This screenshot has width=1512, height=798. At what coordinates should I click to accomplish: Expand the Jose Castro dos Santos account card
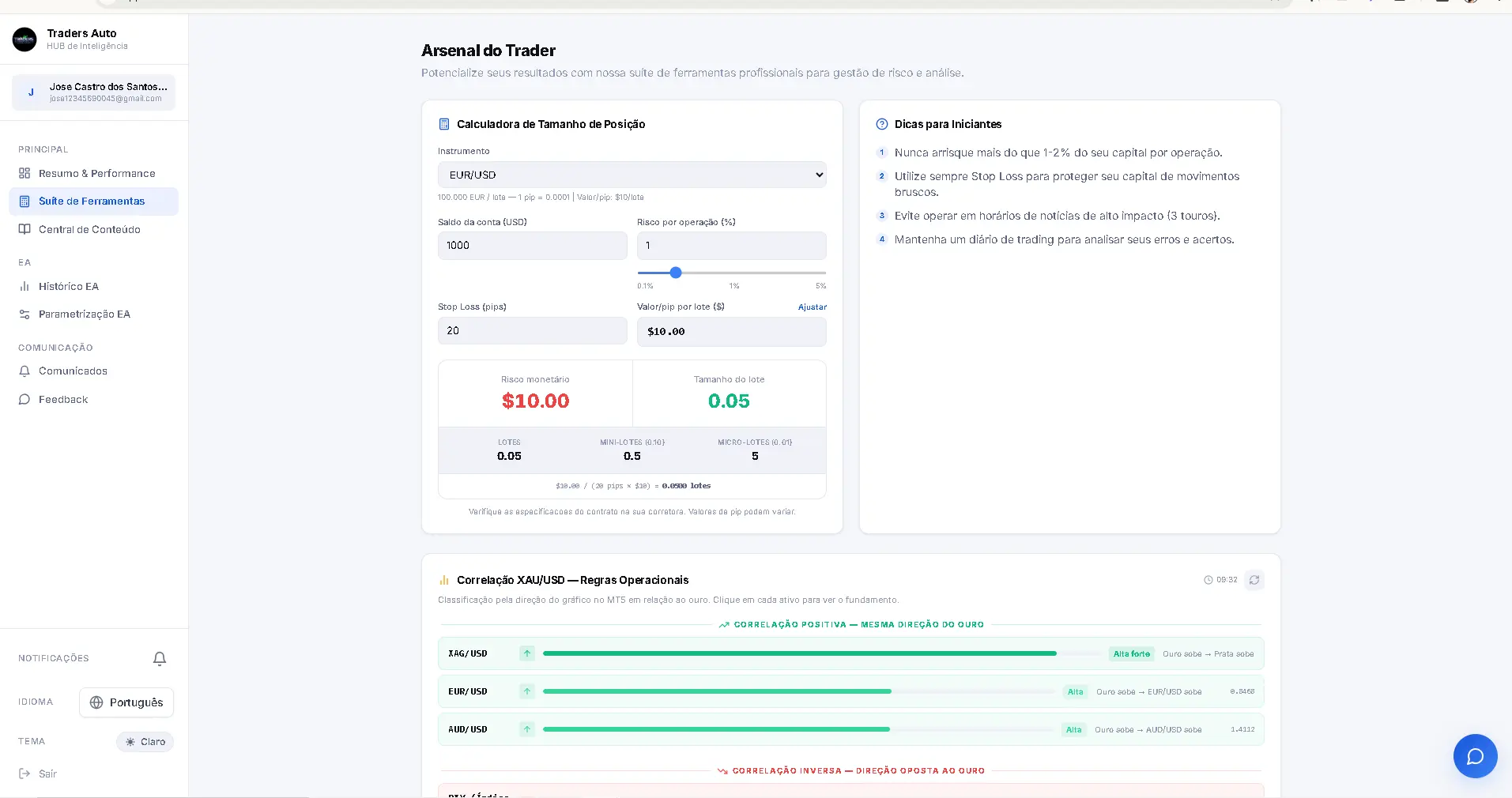click(x=94, y=92)
